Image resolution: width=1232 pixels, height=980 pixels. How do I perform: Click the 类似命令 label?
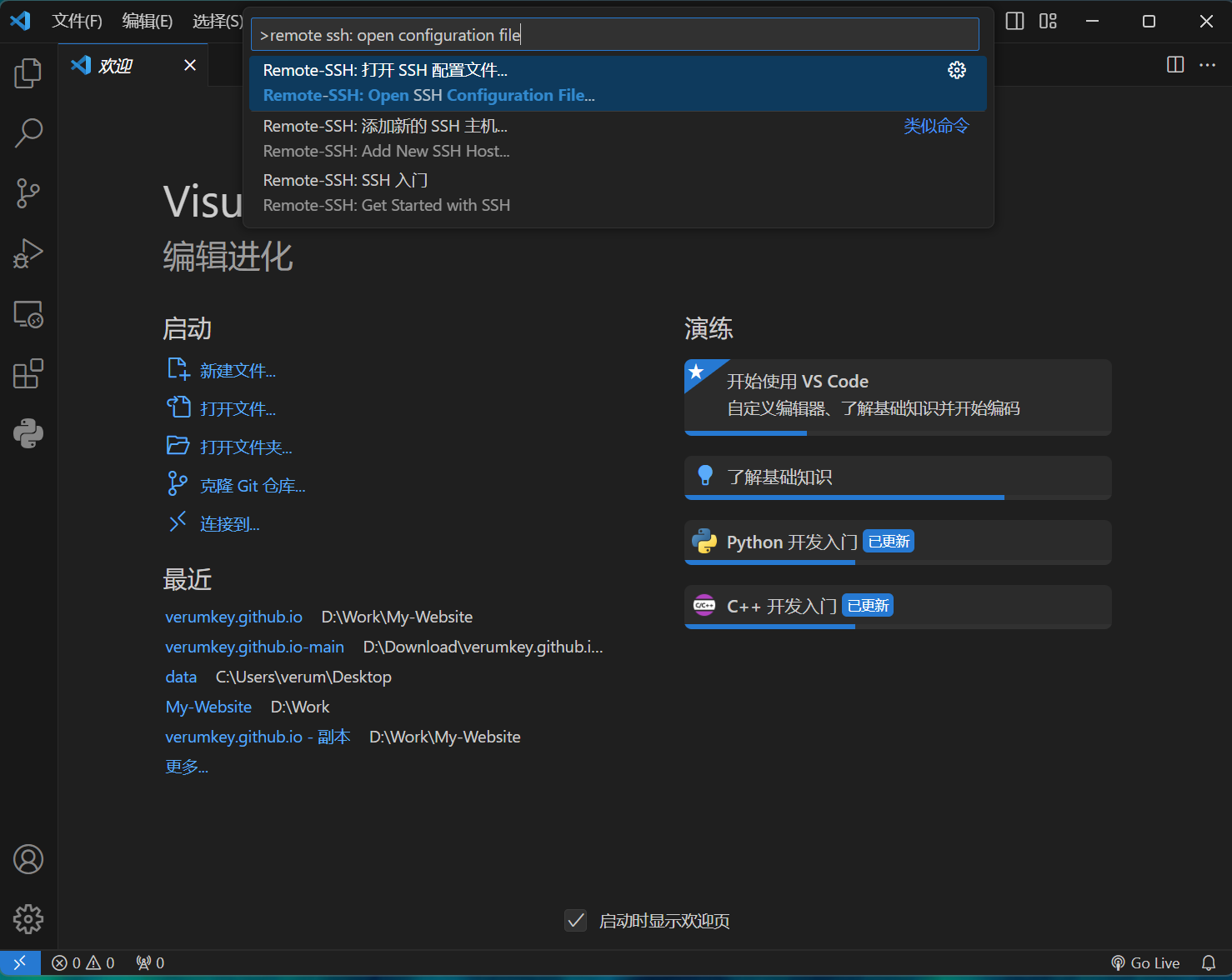pyautogui.click(x=936, y=126)
